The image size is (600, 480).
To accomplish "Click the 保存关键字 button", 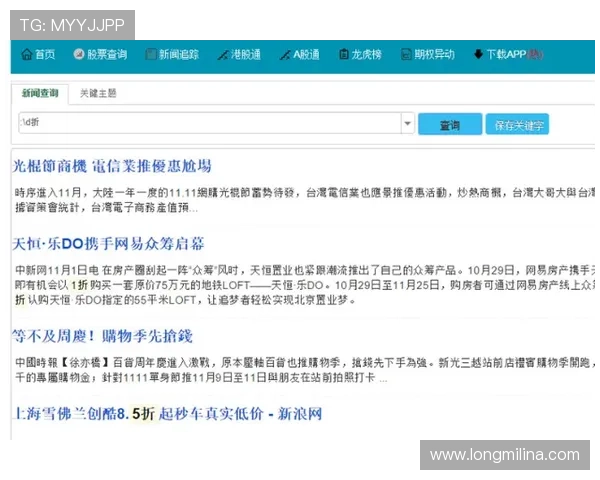I will (517, 124).
